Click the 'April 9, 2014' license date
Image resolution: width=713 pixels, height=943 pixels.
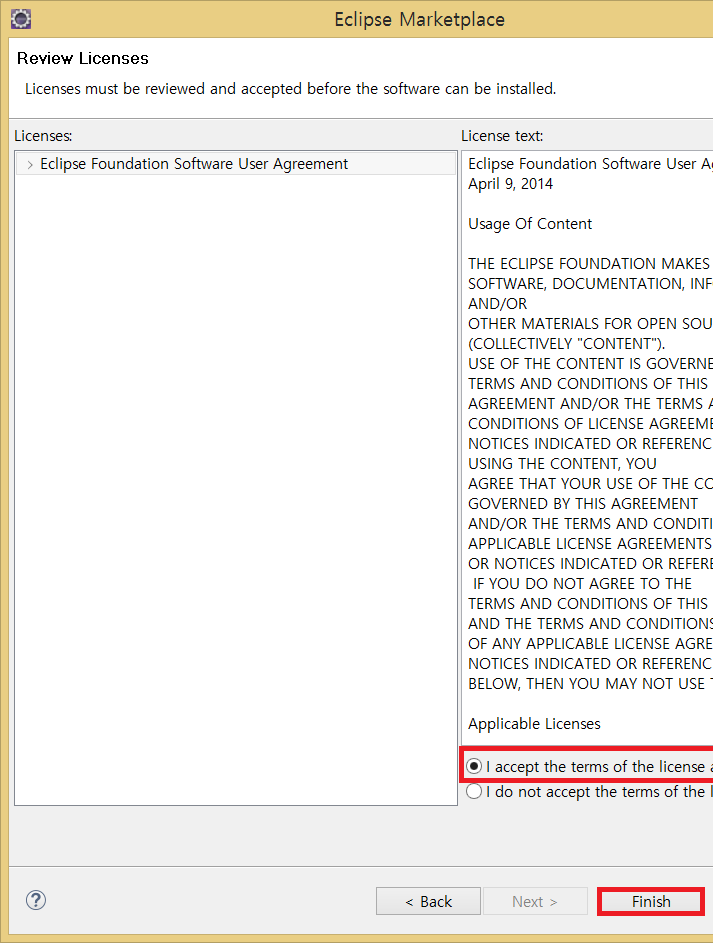point(510,184)
